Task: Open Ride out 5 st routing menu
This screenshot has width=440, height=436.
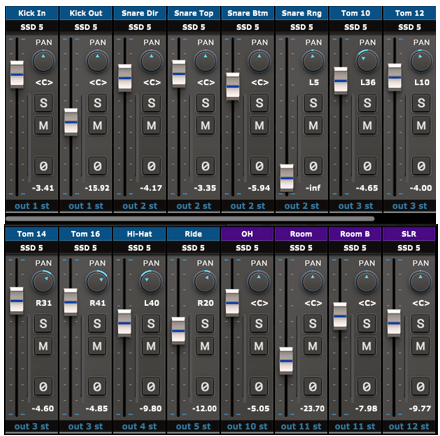Action: tap(193, 426)
